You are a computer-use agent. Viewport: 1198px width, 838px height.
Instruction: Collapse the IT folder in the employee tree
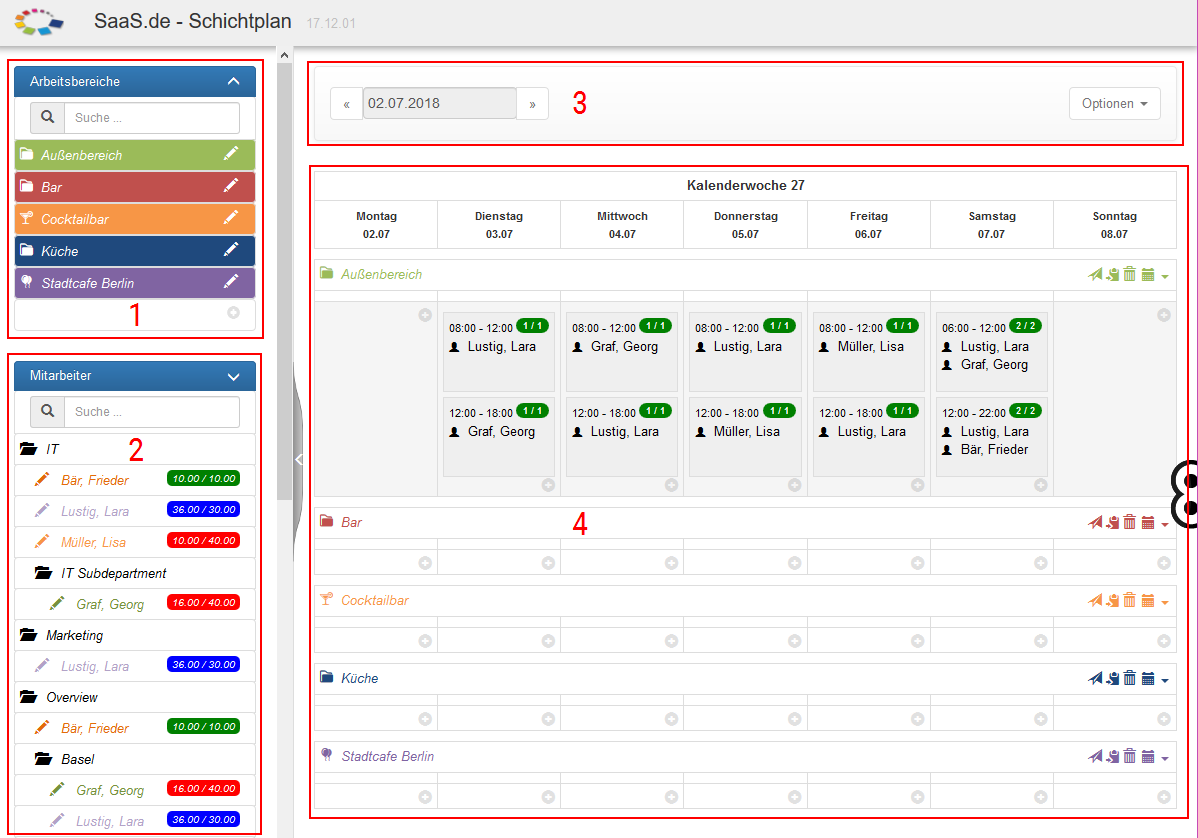pyautogui.click(x=28, y=449)
